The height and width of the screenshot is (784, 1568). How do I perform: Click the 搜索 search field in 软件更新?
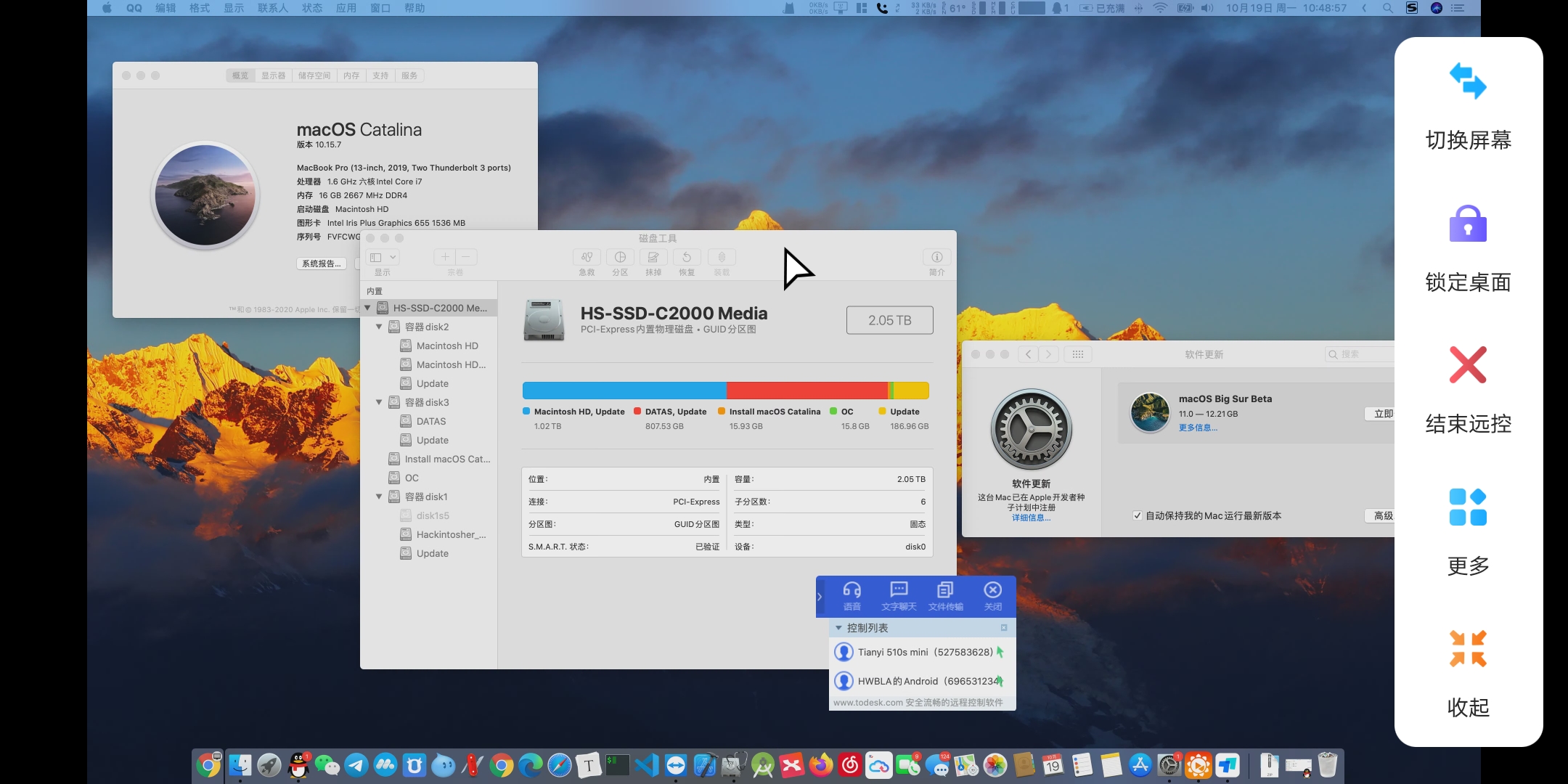click(1360, 354)
